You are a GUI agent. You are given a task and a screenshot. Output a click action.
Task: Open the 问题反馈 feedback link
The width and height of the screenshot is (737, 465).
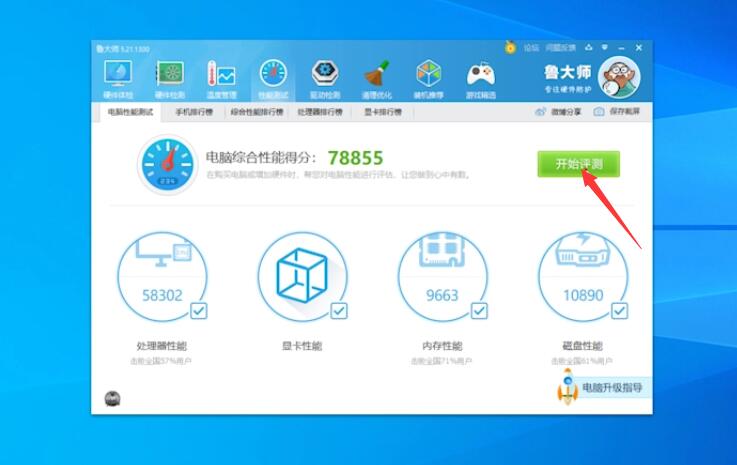pyautogui.click(x=561, y=47)
